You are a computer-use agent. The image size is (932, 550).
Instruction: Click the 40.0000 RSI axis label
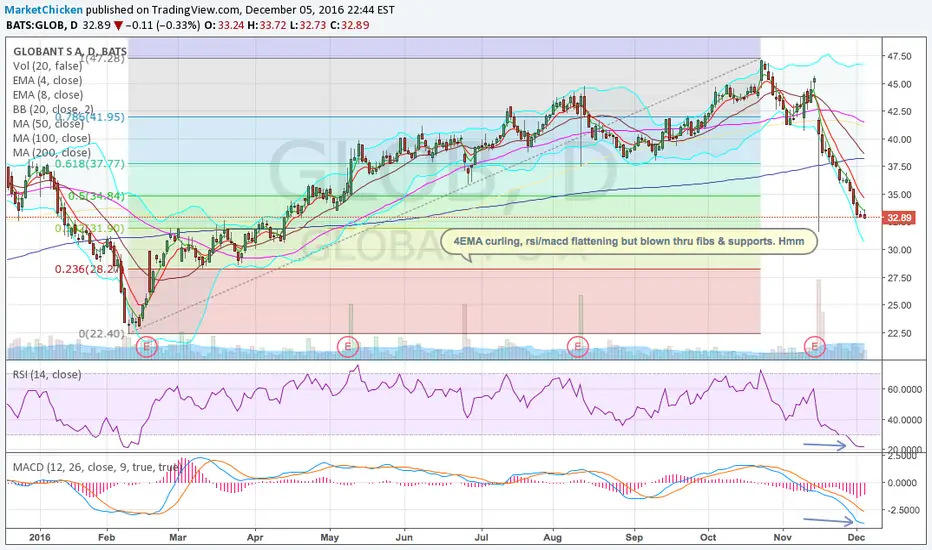pos(905,420)
